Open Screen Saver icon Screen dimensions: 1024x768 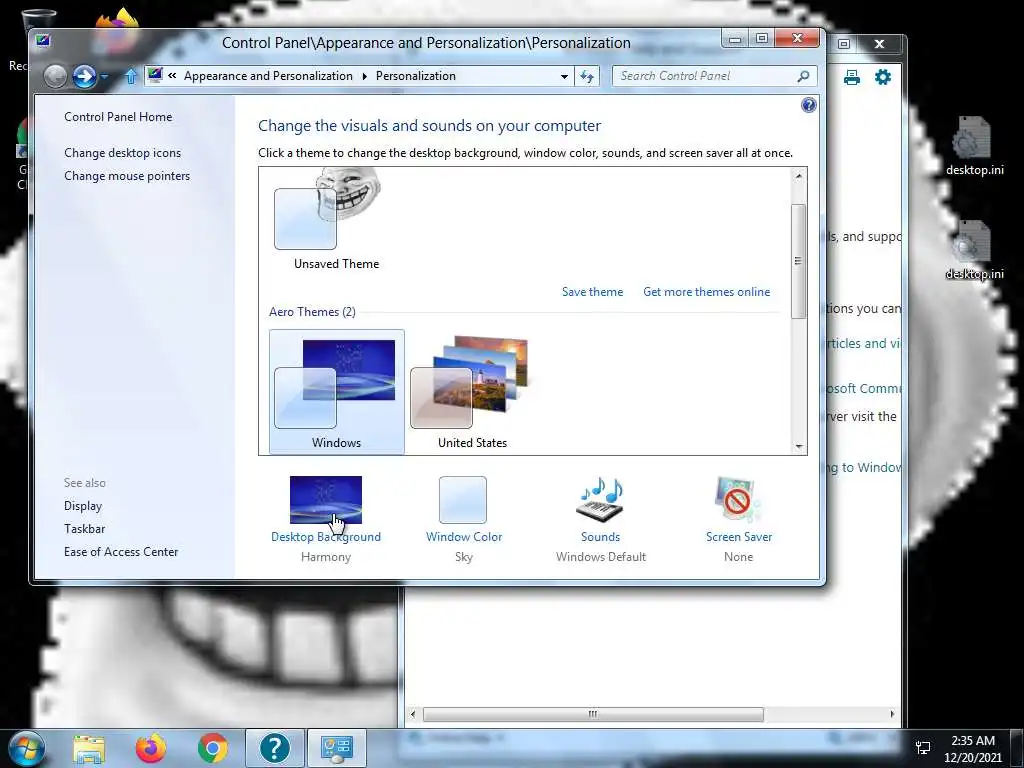pyautogui.click(x=738, y=500)
